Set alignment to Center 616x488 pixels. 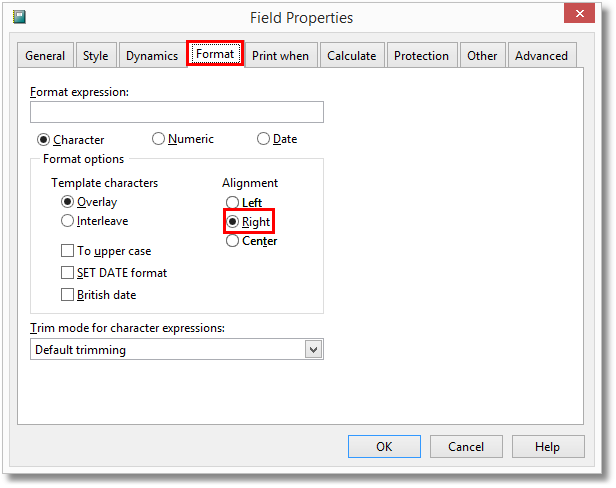233,241
